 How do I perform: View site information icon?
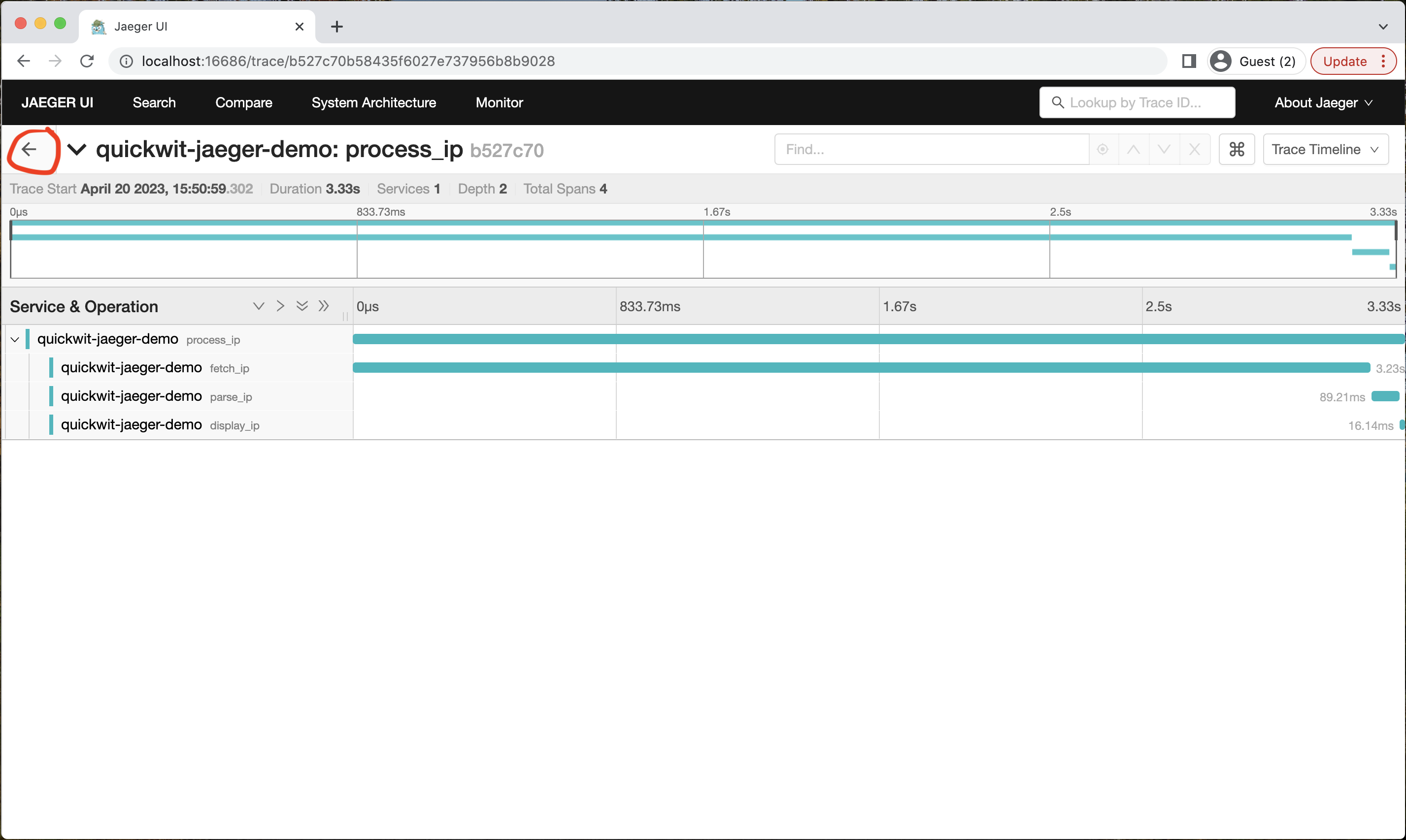pyautogui.click(x=126, y=61)
